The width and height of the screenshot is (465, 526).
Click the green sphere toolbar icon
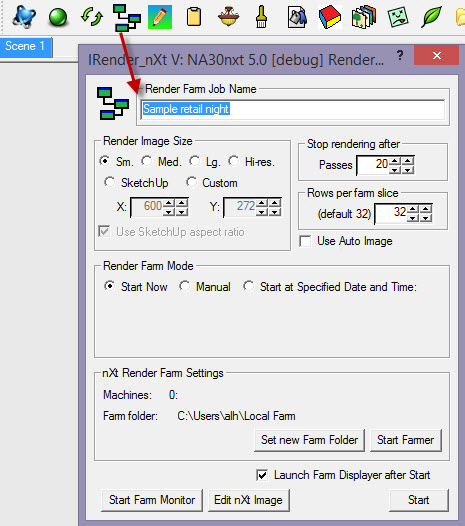pyautogui.click(x=58, y=17)
